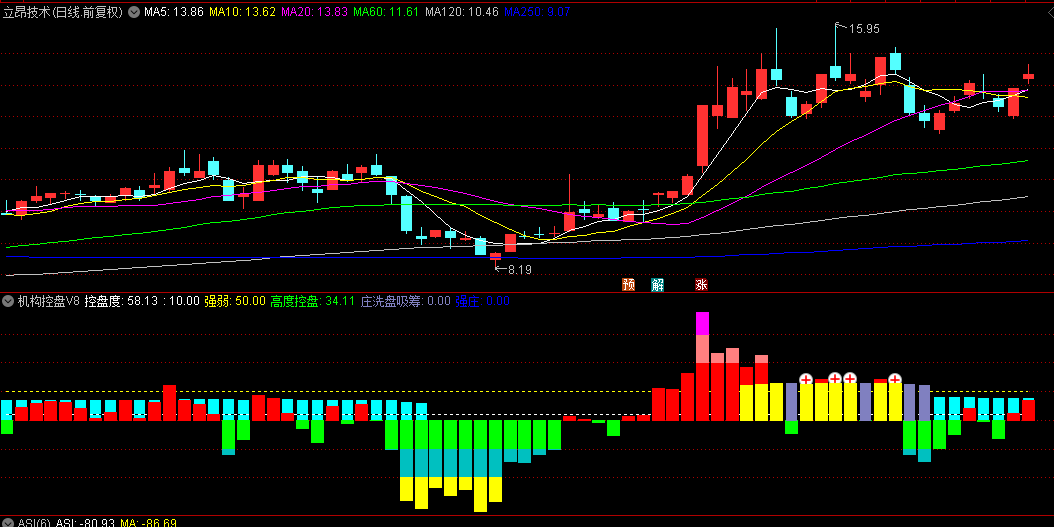Click the third plus marker from the left

coord(850,378)
